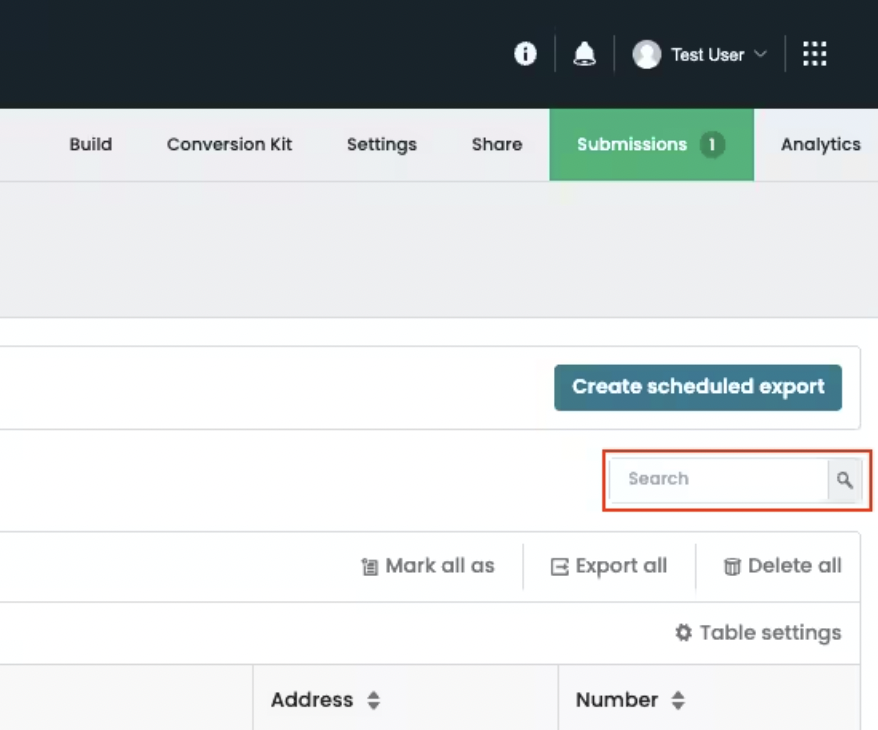This screenshot has height=730, width=878.
Task: Open the apps grid menu
Action: pyautogui.click(x=815, y=54)
